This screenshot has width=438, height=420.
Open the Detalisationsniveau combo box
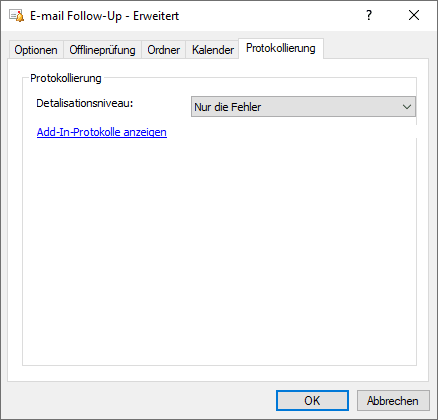pyautogui.click(x=303, y=107)
